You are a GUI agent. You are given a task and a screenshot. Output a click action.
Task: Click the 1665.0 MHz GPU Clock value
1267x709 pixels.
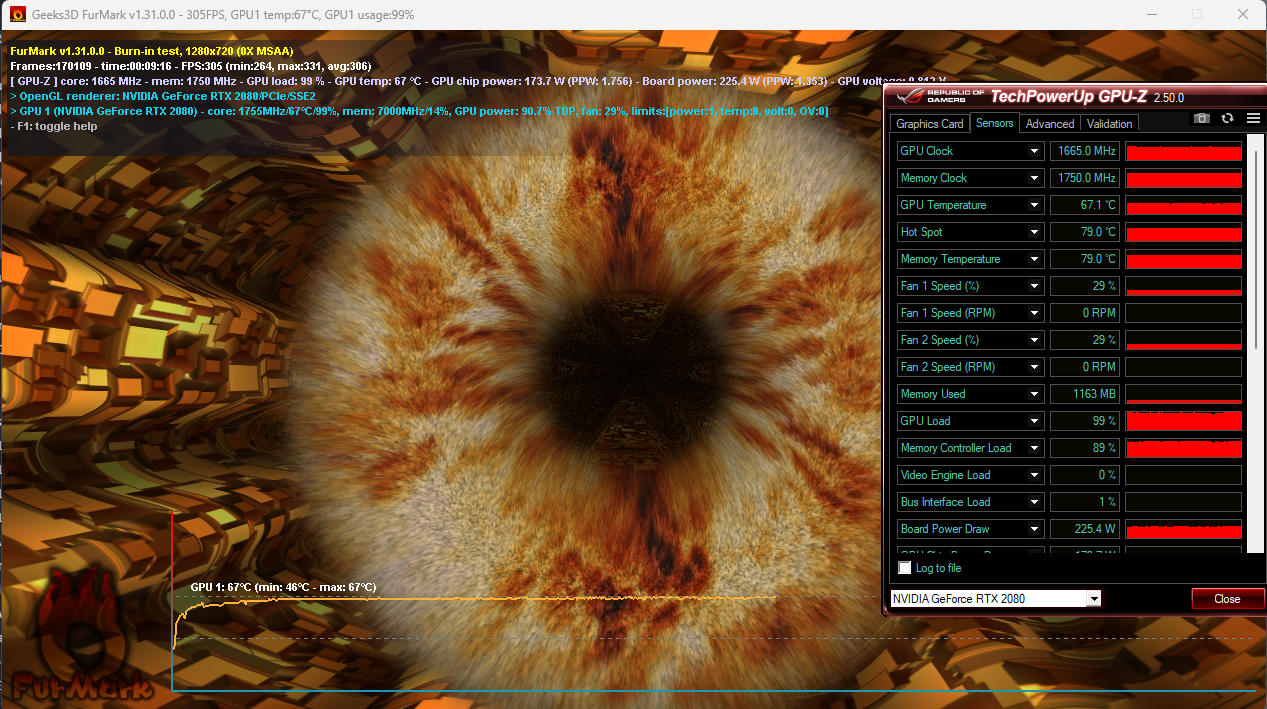1084,151
